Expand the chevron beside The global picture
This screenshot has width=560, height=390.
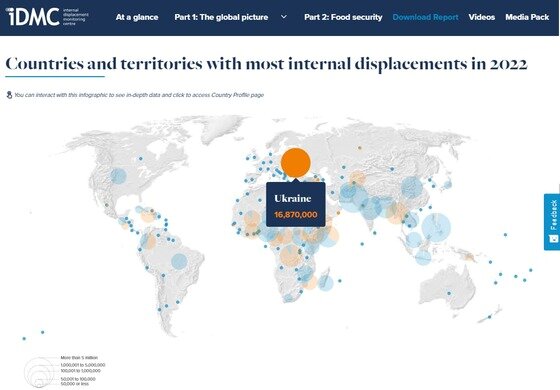[x=284, y=17]
